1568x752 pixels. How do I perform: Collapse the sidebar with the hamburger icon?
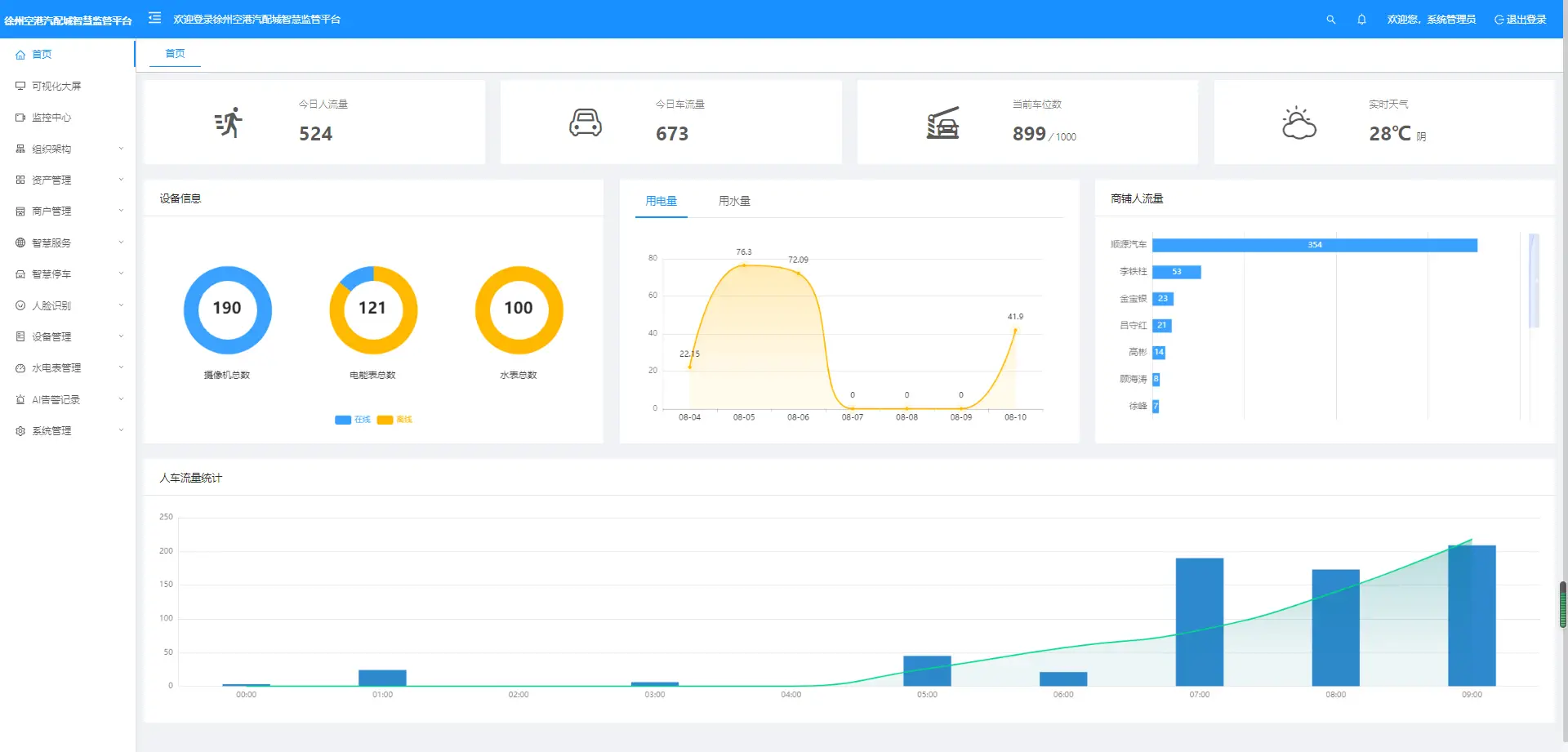(154, 18)
